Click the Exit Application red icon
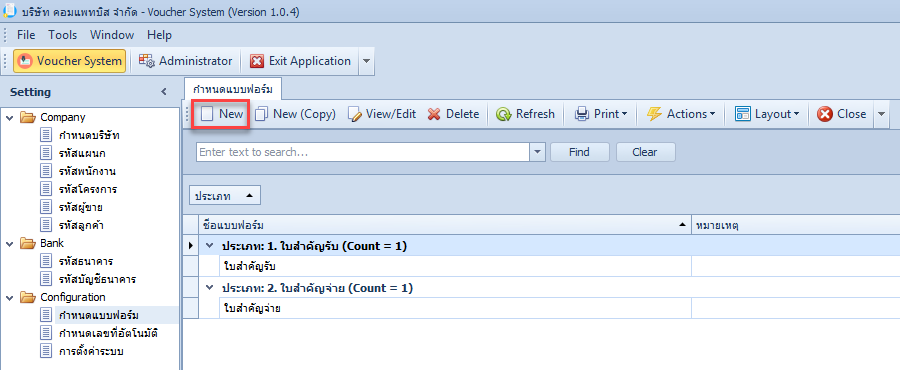 pos(257,61)
